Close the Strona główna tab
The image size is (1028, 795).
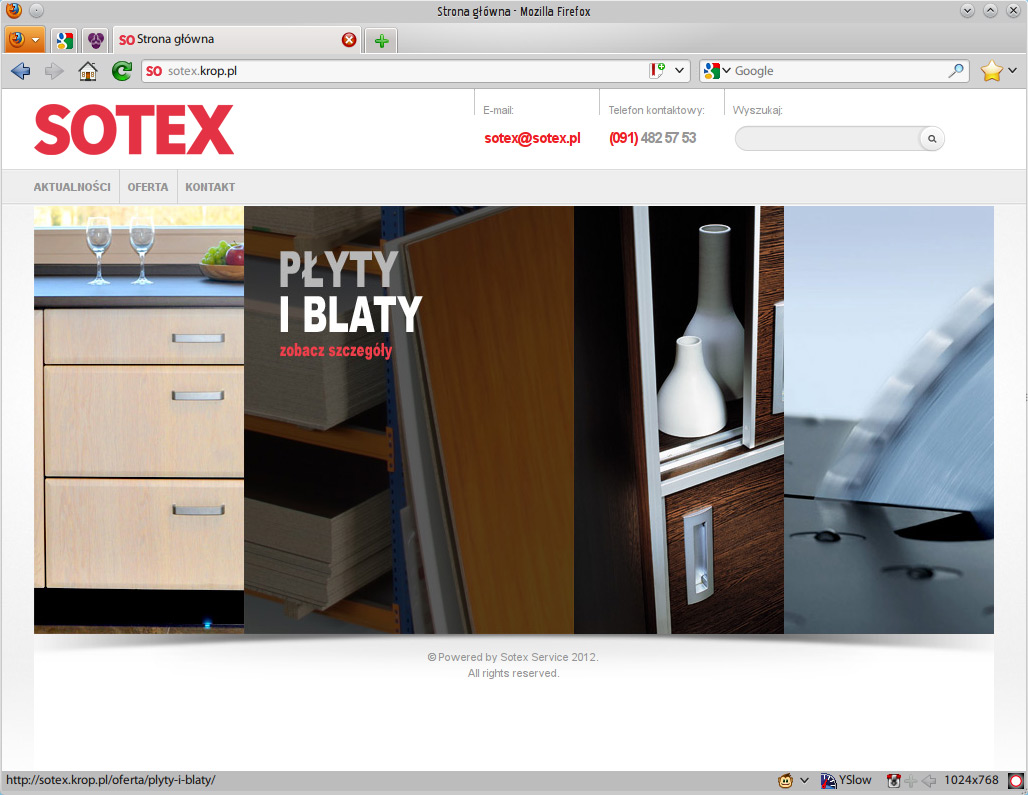pyautogui.click(x=349, y=40)
